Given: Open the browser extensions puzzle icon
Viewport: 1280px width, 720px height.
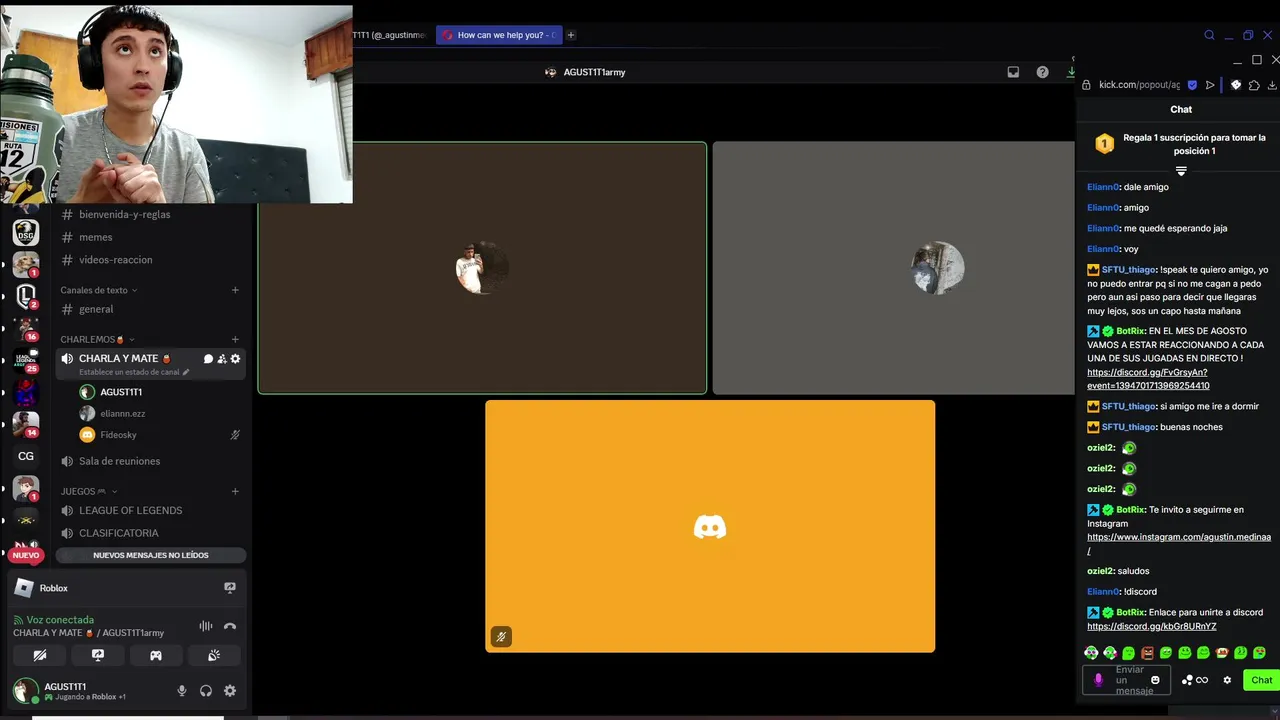Looking at the screenshot, I should pos(1254,85).
